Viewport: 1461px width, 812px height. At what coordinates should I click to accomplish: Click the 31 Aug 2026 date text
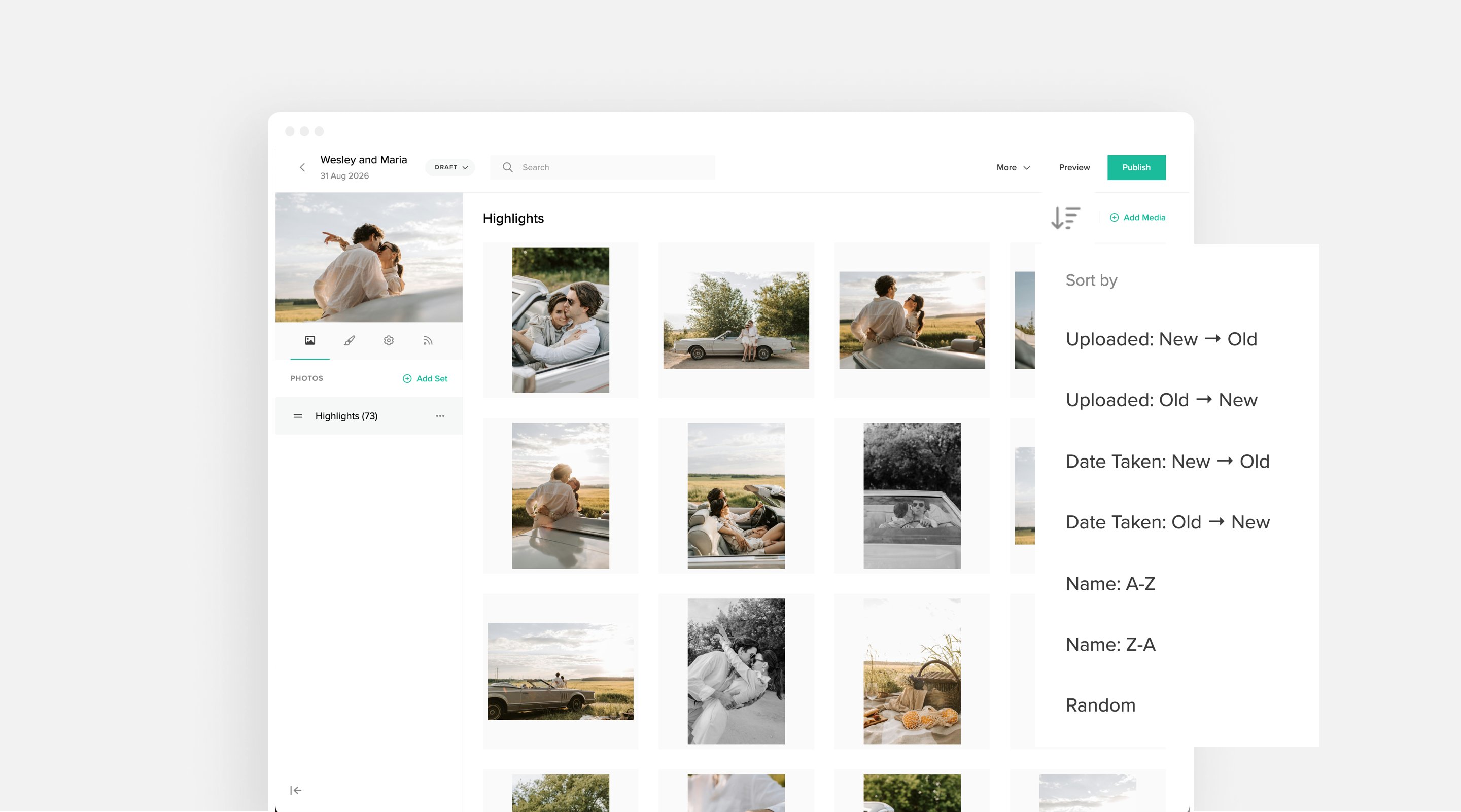click(x=344, y=176)
